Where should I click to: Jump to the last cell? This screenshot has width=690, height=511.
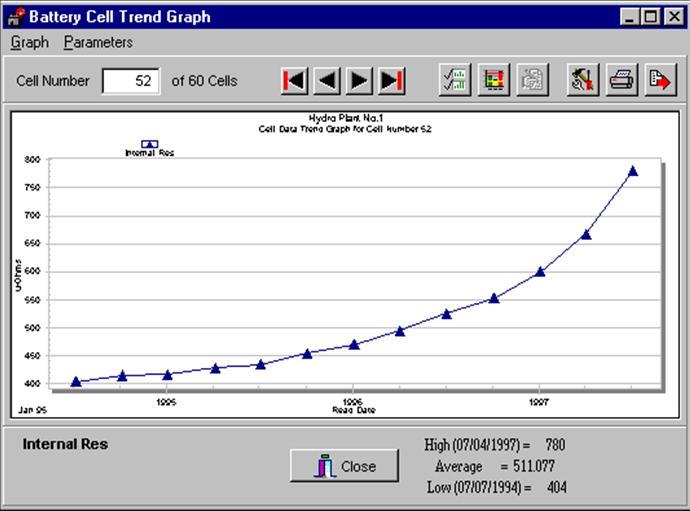[x=391, y=81]
